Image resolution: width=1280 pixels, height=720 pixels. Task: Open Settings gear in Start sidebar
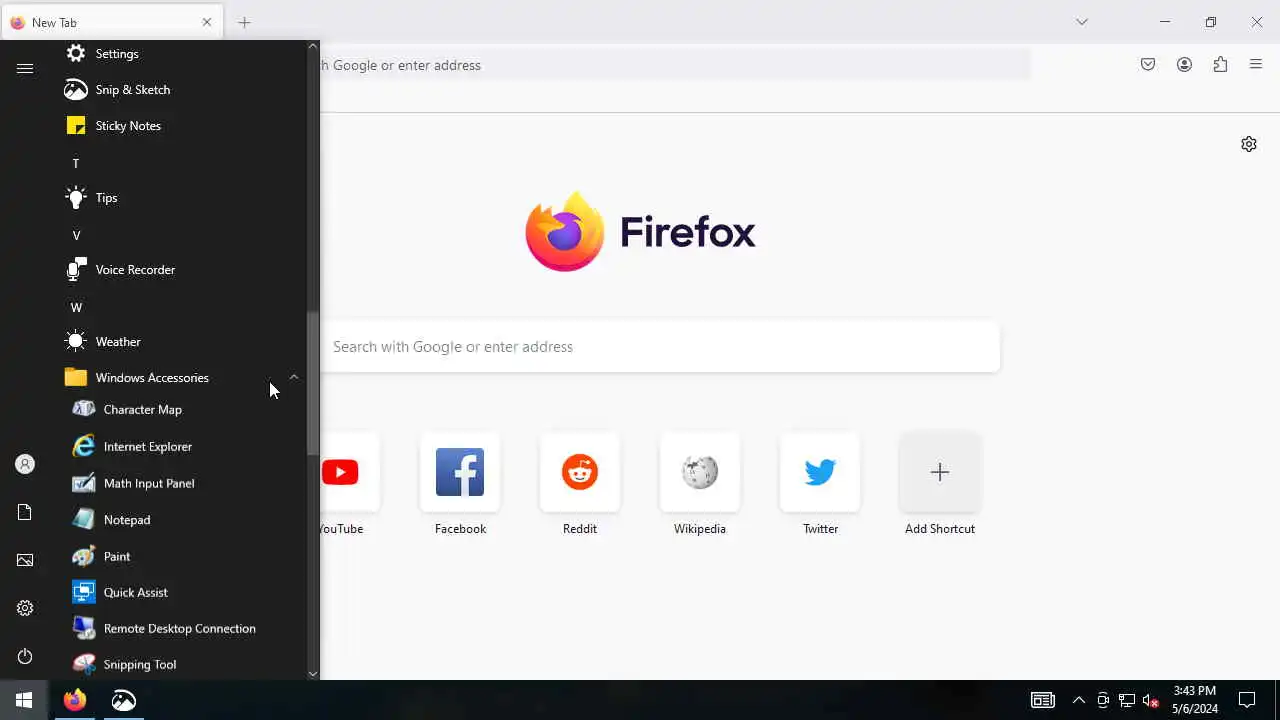pyautogui.click(x=25, y=608)
